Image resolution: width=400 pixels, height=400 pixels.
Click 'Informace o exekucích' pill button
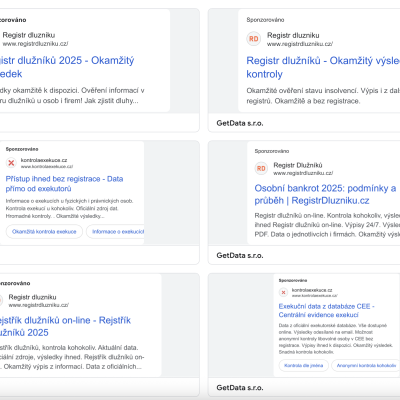115,232
